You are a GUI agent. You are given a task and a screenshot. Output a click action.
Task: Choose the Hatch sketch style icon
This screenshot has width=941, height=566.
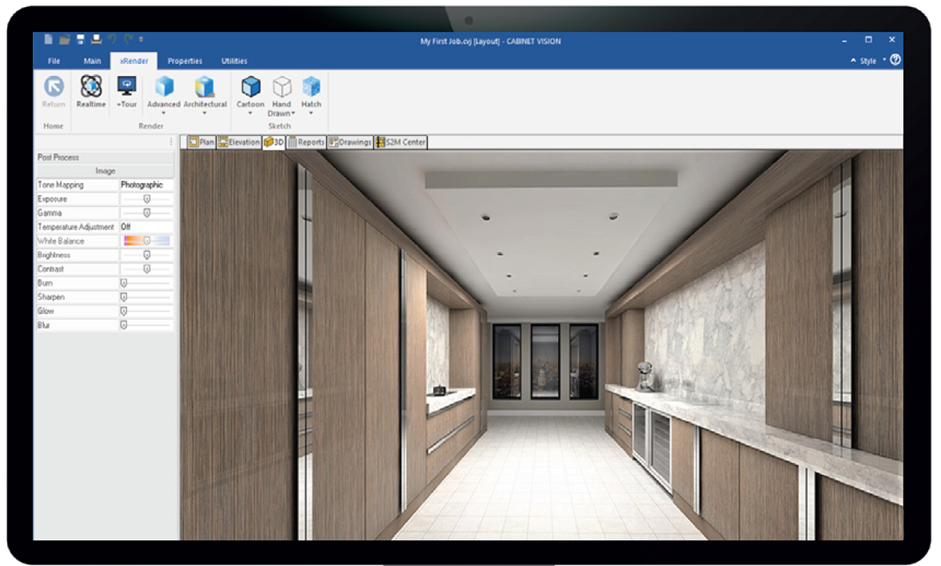pos(311,87)
